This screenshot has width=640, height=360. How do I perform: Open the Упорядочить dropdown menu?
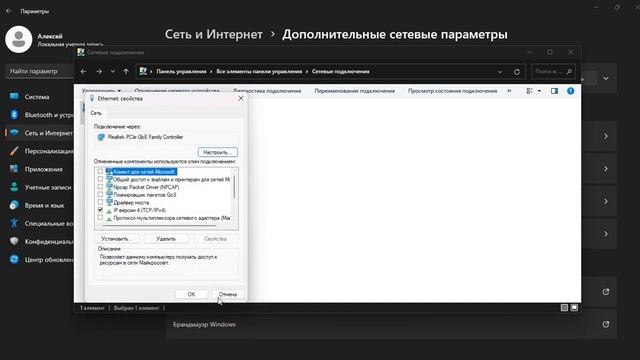click(101, 91)
